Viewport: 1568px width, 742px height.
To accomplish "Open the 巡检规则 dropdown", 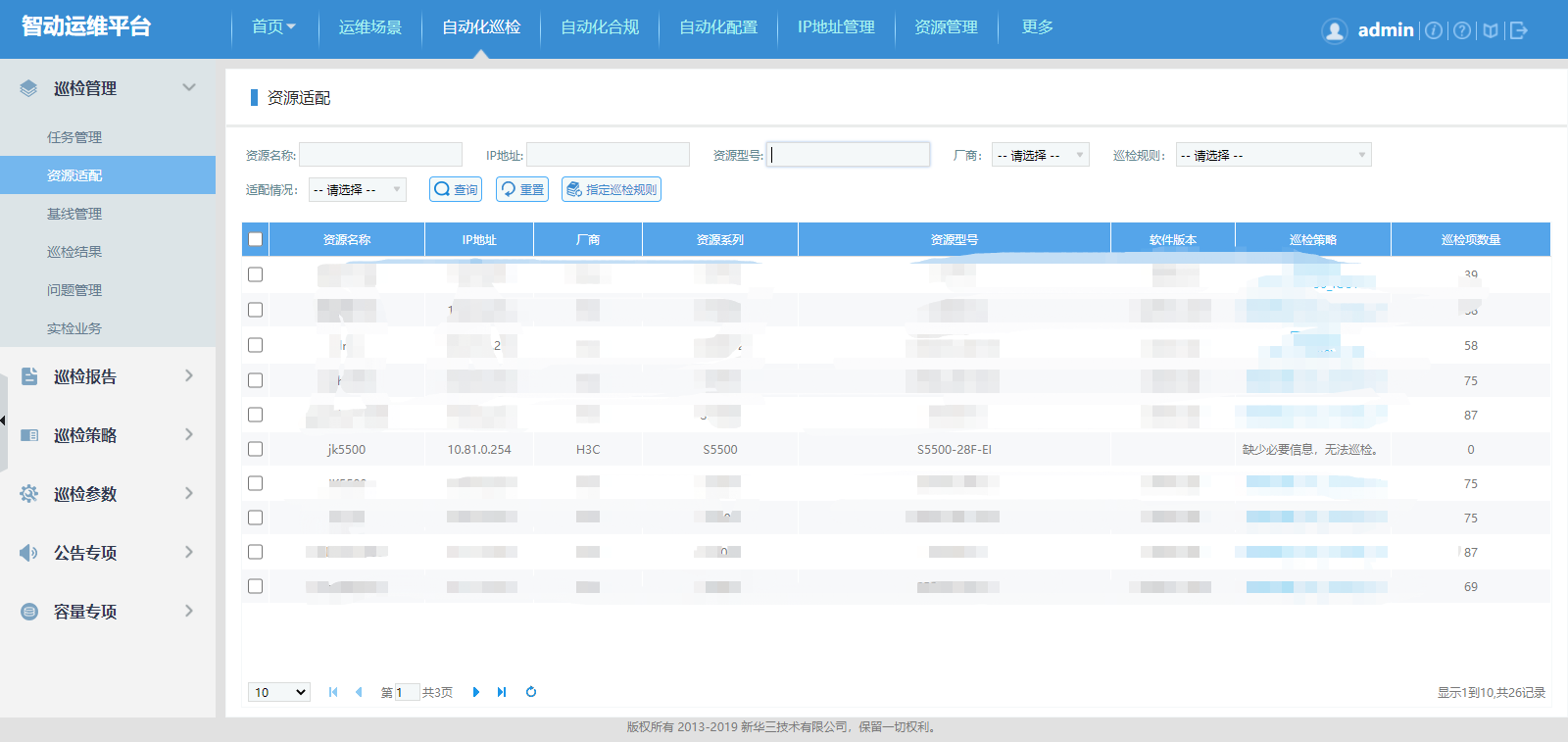I will [x=1273, y=155].
